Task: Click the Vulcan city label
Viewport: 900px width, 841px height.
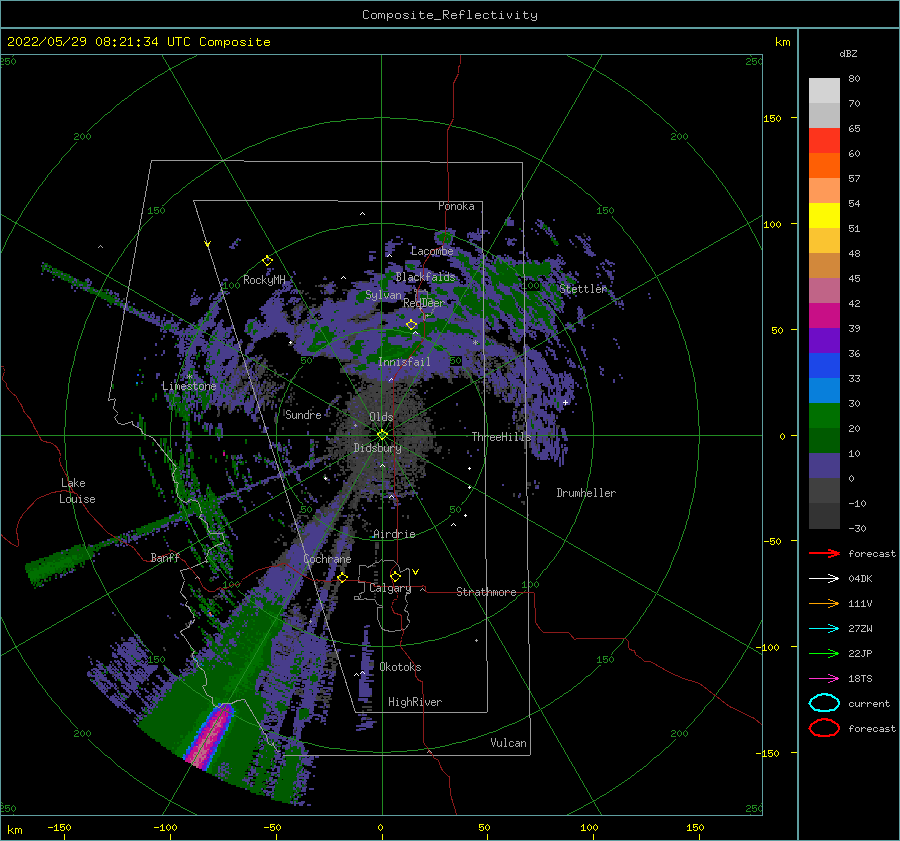Action: [508, 743]
